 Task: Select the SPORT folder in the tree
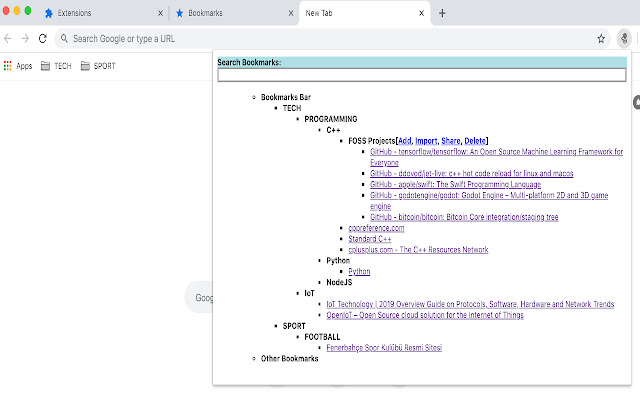pyautogui.click(x=294, y=326)
